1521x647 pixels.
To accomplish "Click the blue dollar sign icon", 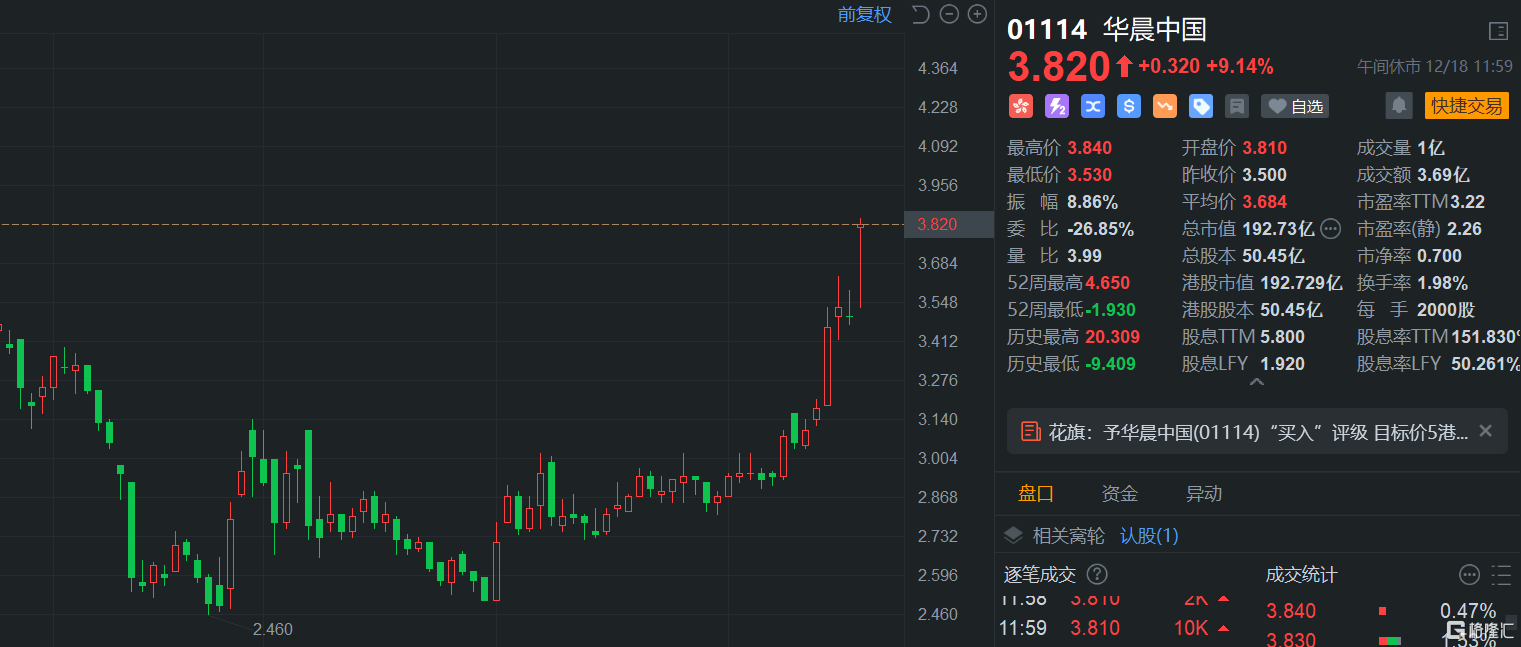I will [1129, 106].
